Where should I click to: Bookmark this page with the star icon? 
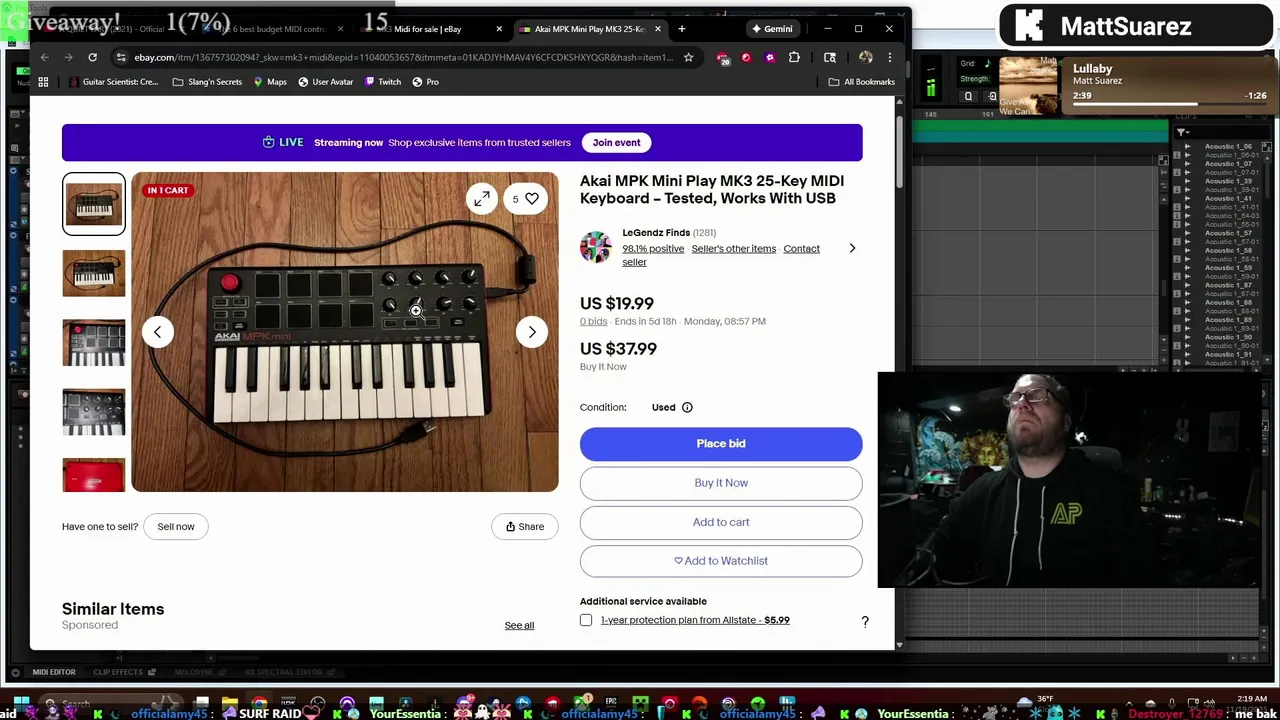688,57
